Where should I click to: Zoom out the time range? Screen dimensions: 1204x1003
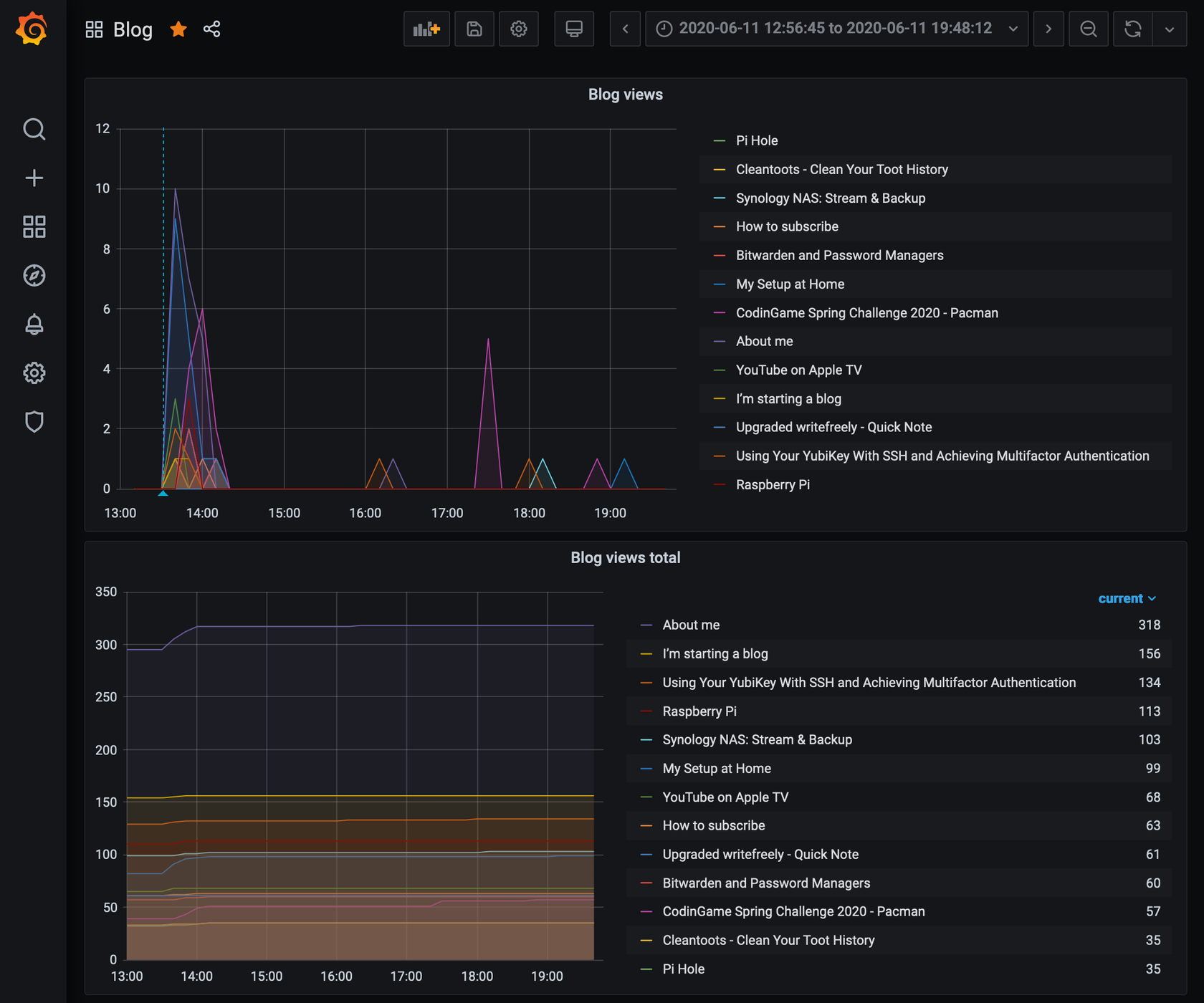pos(1089,29)
